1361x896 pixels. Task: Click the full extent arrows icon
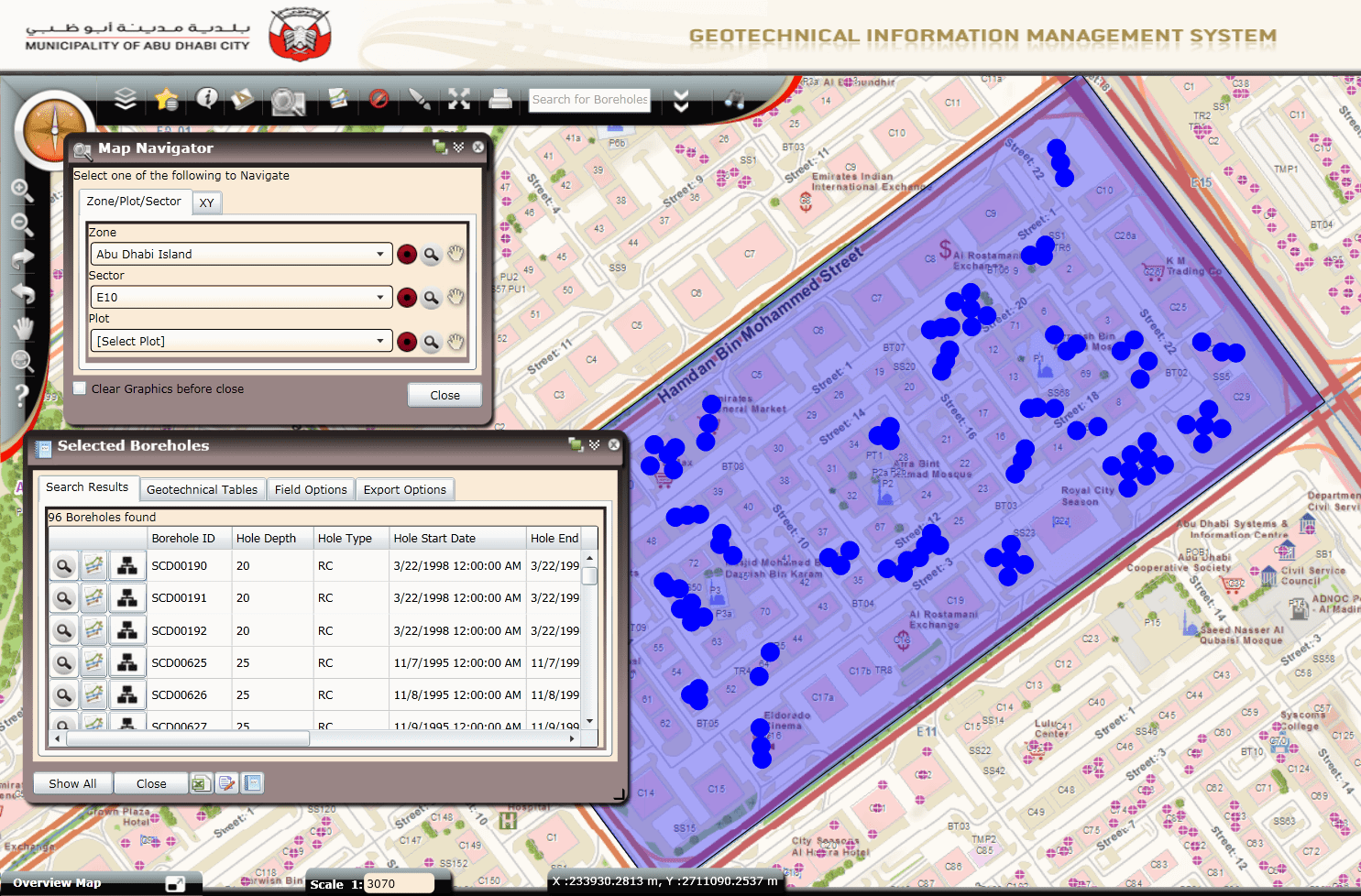(x=459, y=99)
